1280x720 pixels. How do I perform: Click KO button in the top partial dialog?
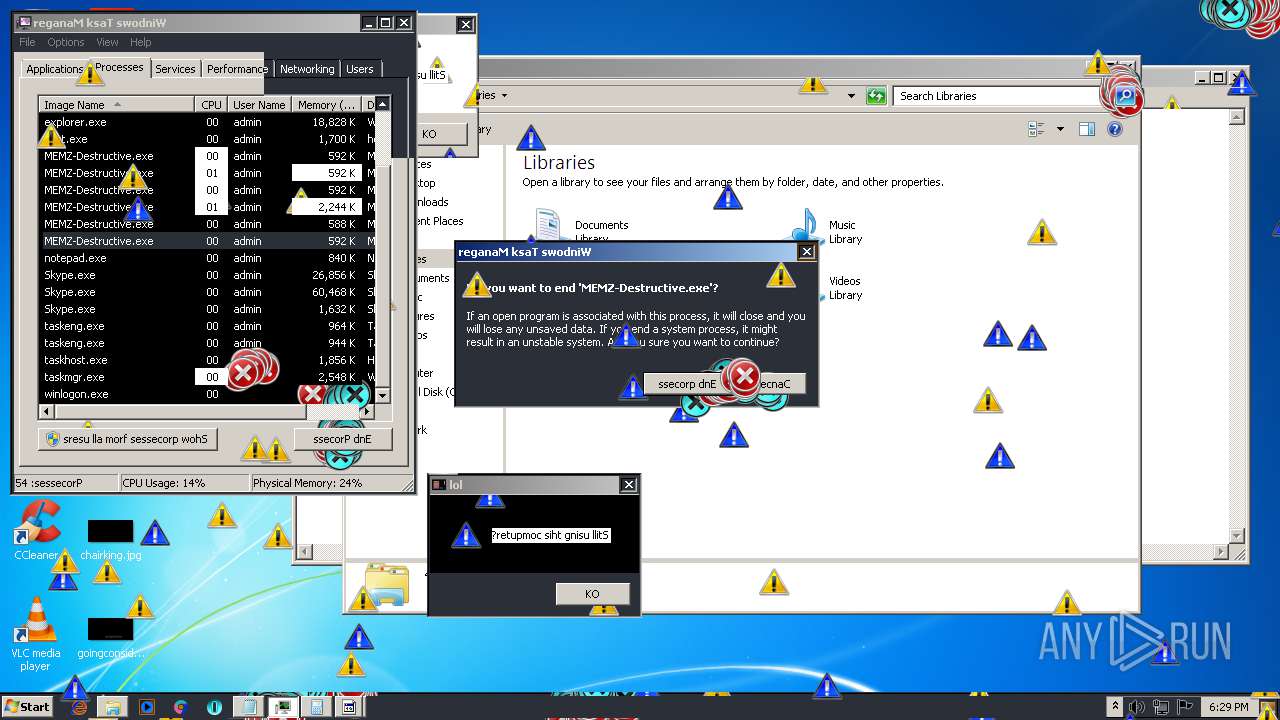(429, 134)
